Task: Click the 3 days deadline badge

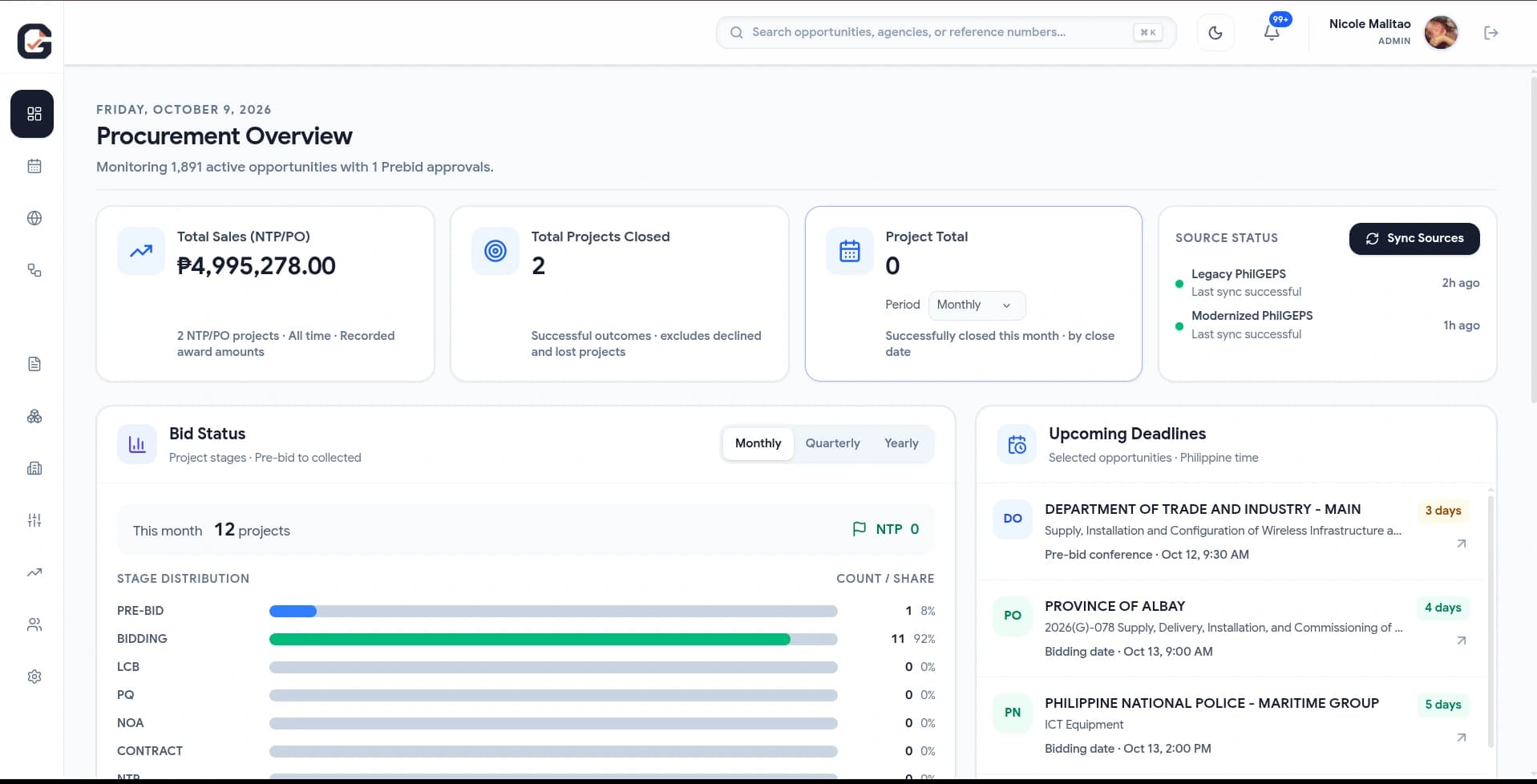Action: (1442, 511)
